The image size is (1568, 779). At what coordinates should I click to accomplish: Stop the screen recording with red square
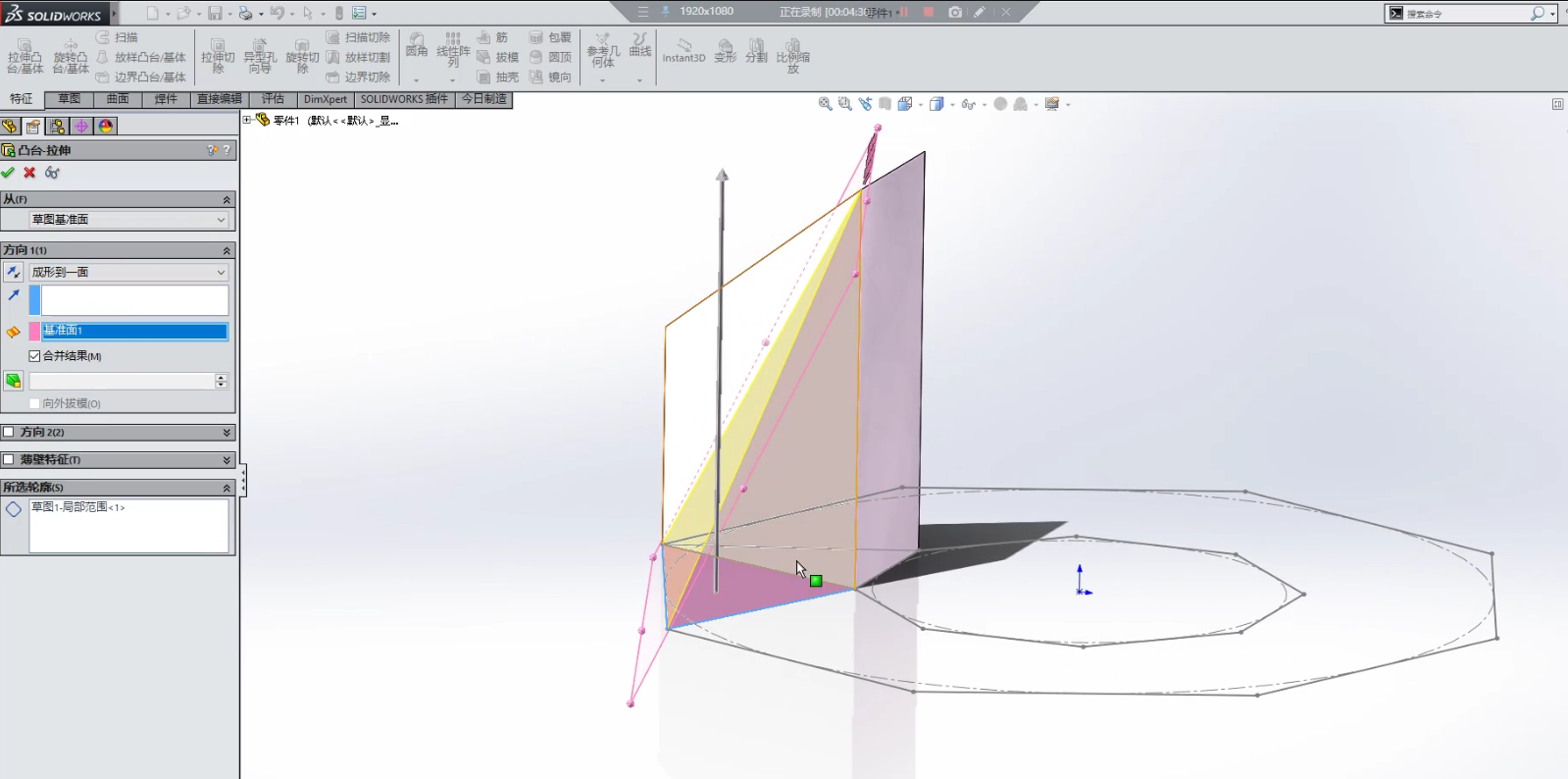click(x=928, y=12)
